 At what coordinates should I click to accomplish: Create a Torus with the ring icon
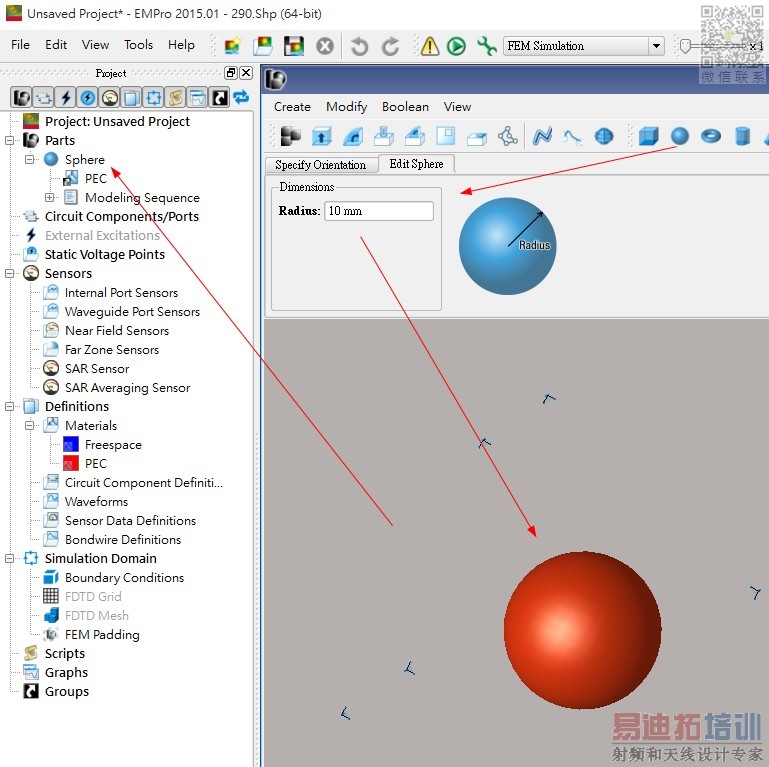click(x=711, y=136)
